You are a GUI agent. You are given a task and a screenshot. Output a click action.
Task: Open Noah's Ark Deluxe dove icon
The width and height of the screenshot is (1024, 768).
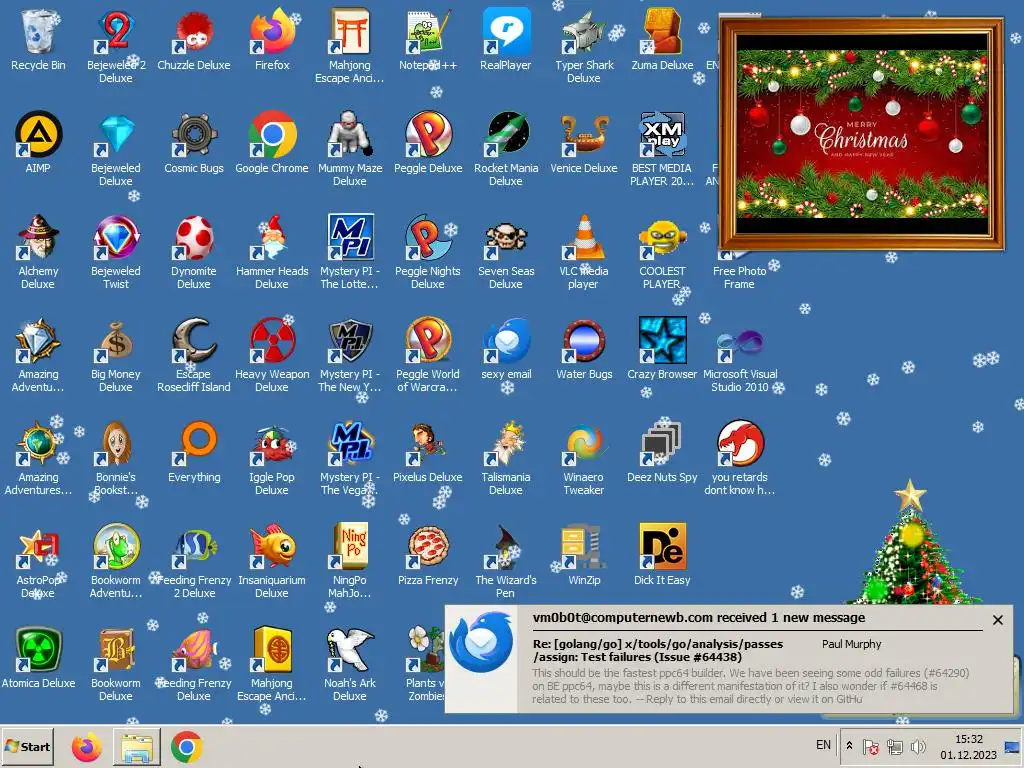[x=349, y=664]
